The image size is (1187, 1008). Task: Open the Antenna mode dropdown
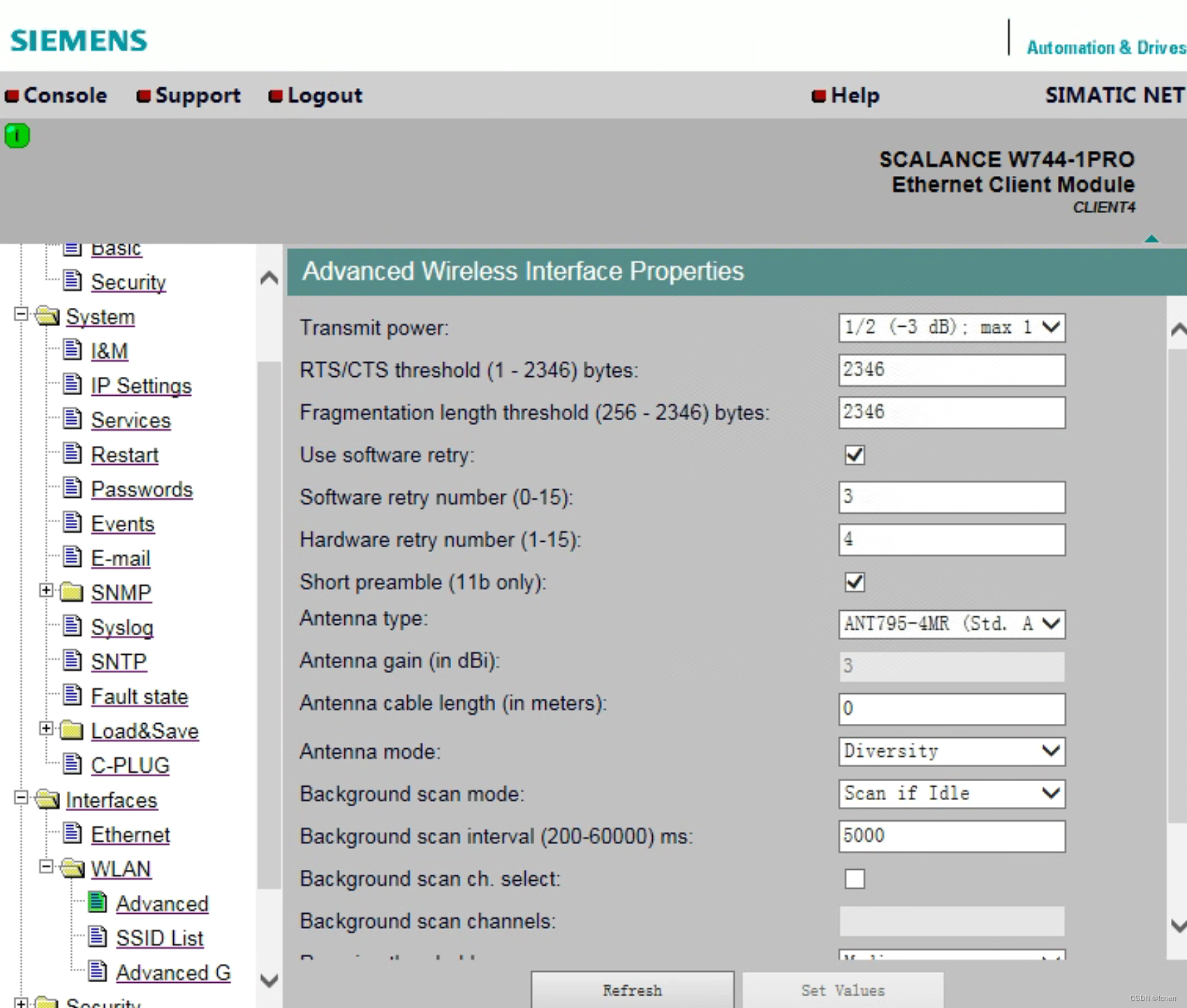pos(952,752)
